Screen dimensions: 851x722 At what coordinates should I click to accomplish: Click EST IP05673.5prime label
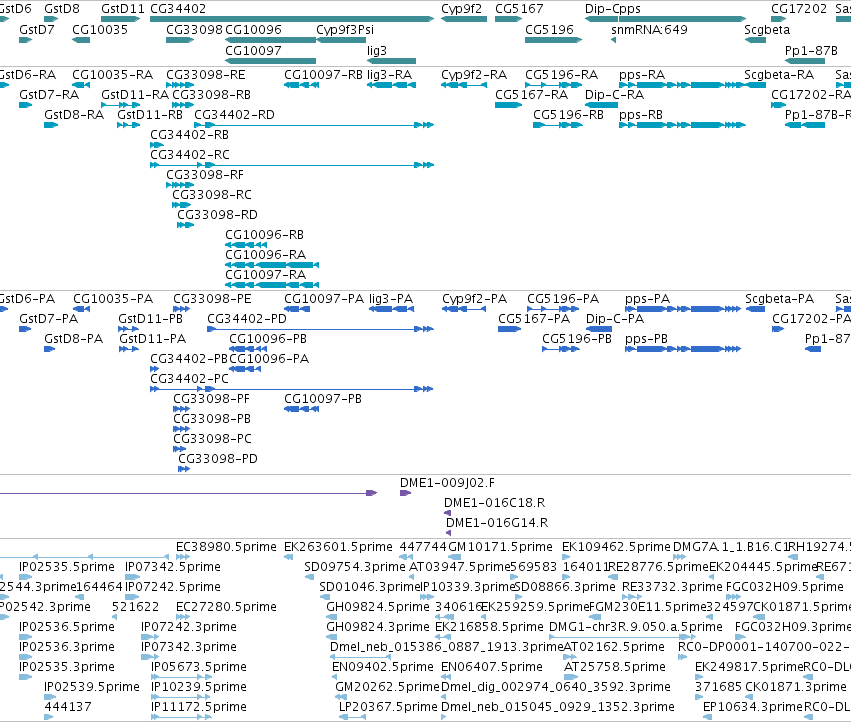tap(199, 667)
